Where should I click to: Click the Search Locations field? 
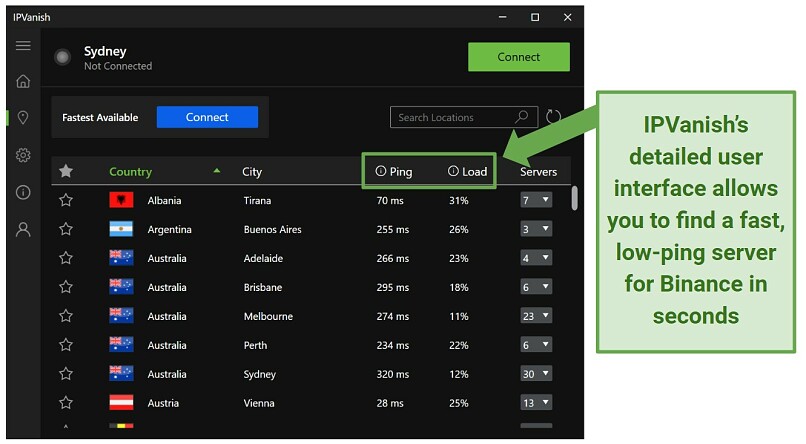click(464, 117)
